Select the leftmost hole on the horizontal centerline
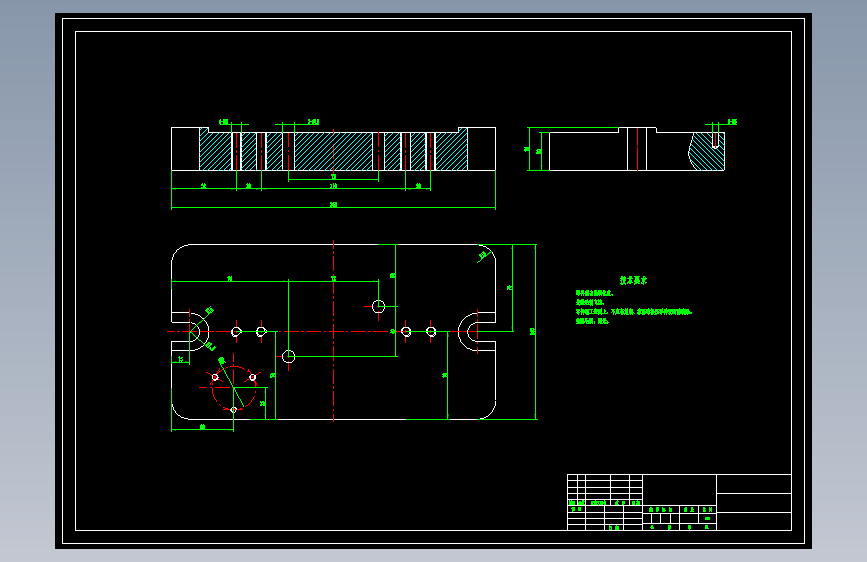 point(236,331)
